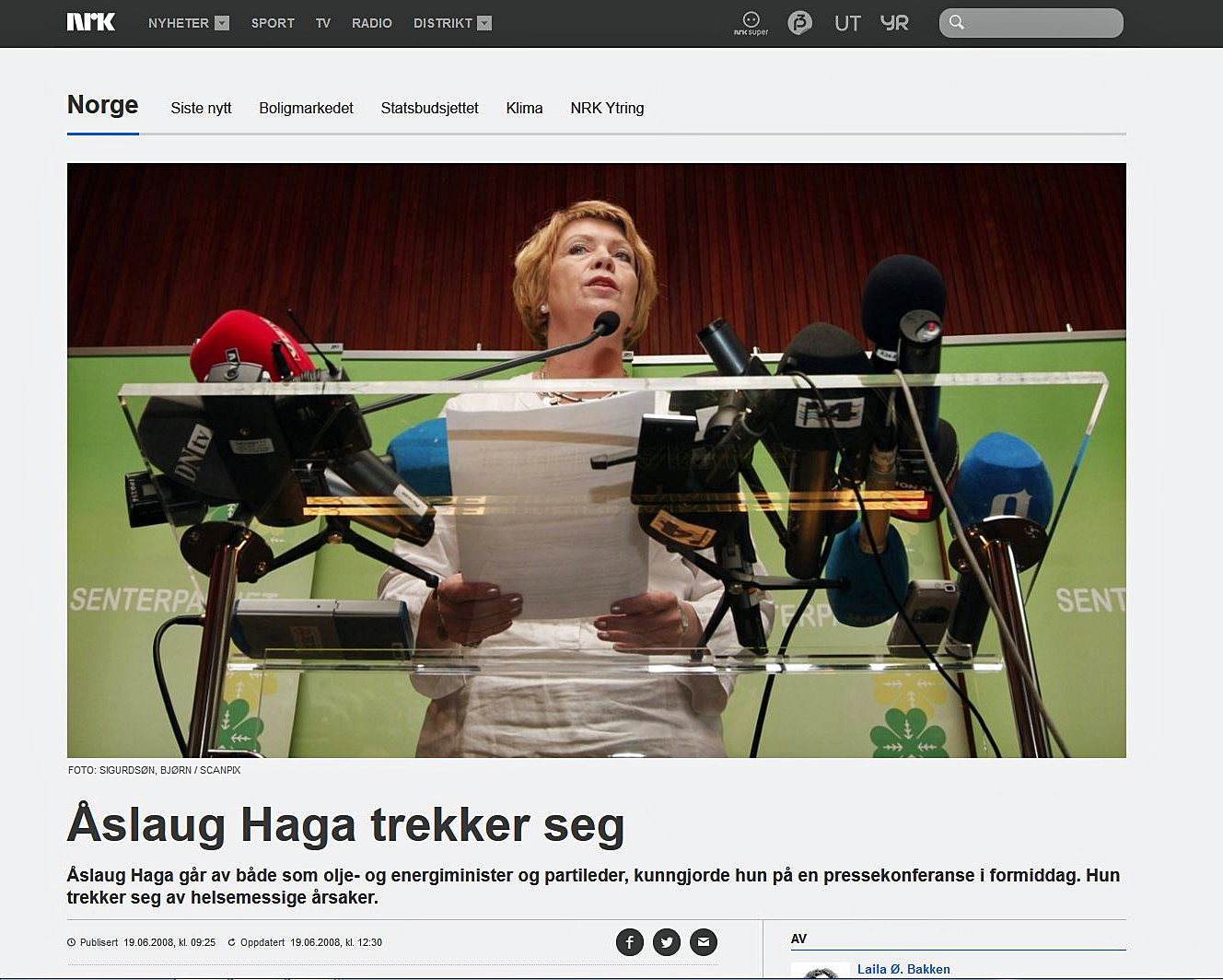Open author Laila Ø. Bakken's link
The height and width of the screenshot is (980, 1223).
(903, 969)
